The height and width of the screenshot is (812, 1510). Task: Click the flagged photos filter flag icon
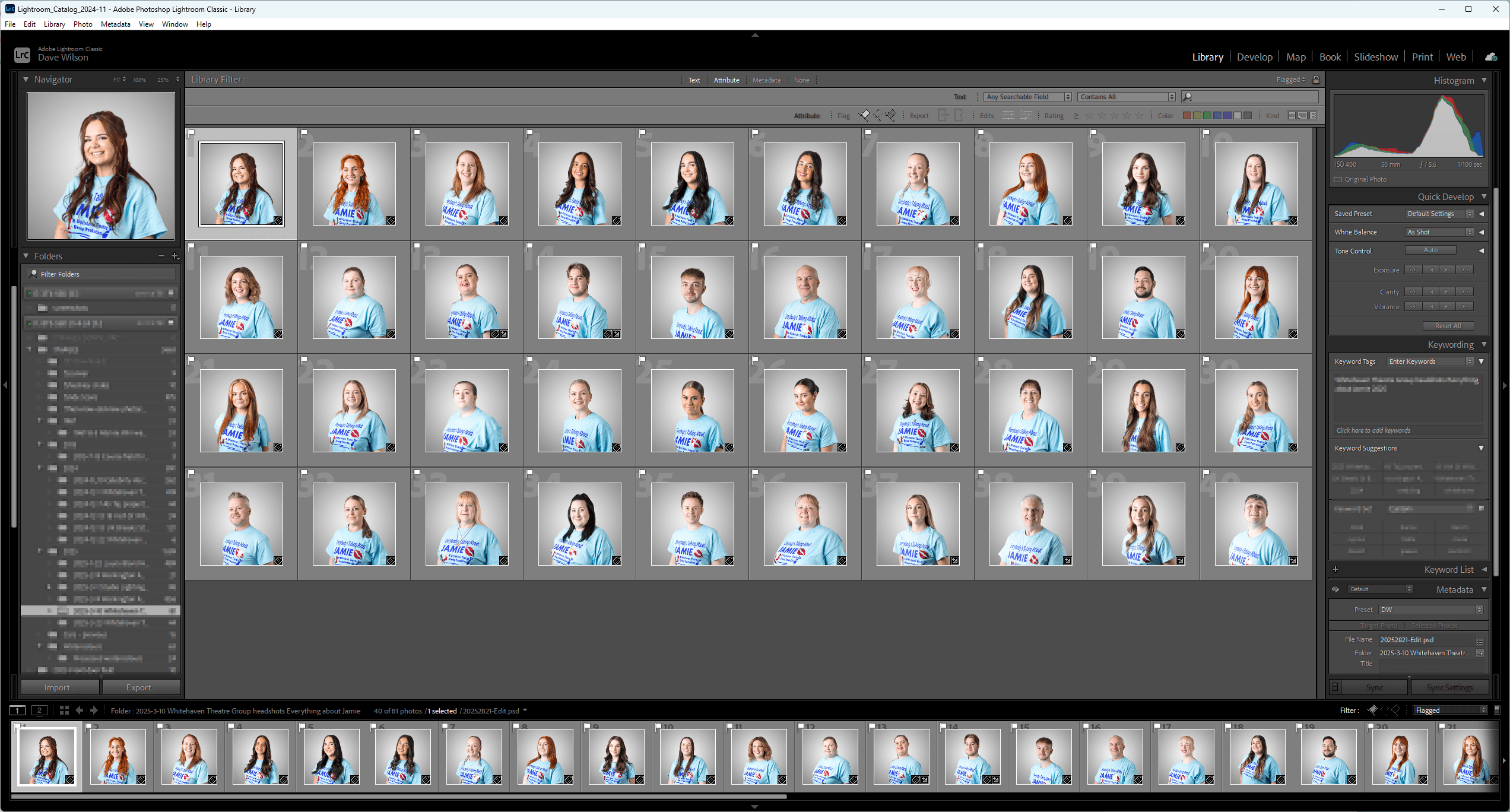tap(864, 115)
